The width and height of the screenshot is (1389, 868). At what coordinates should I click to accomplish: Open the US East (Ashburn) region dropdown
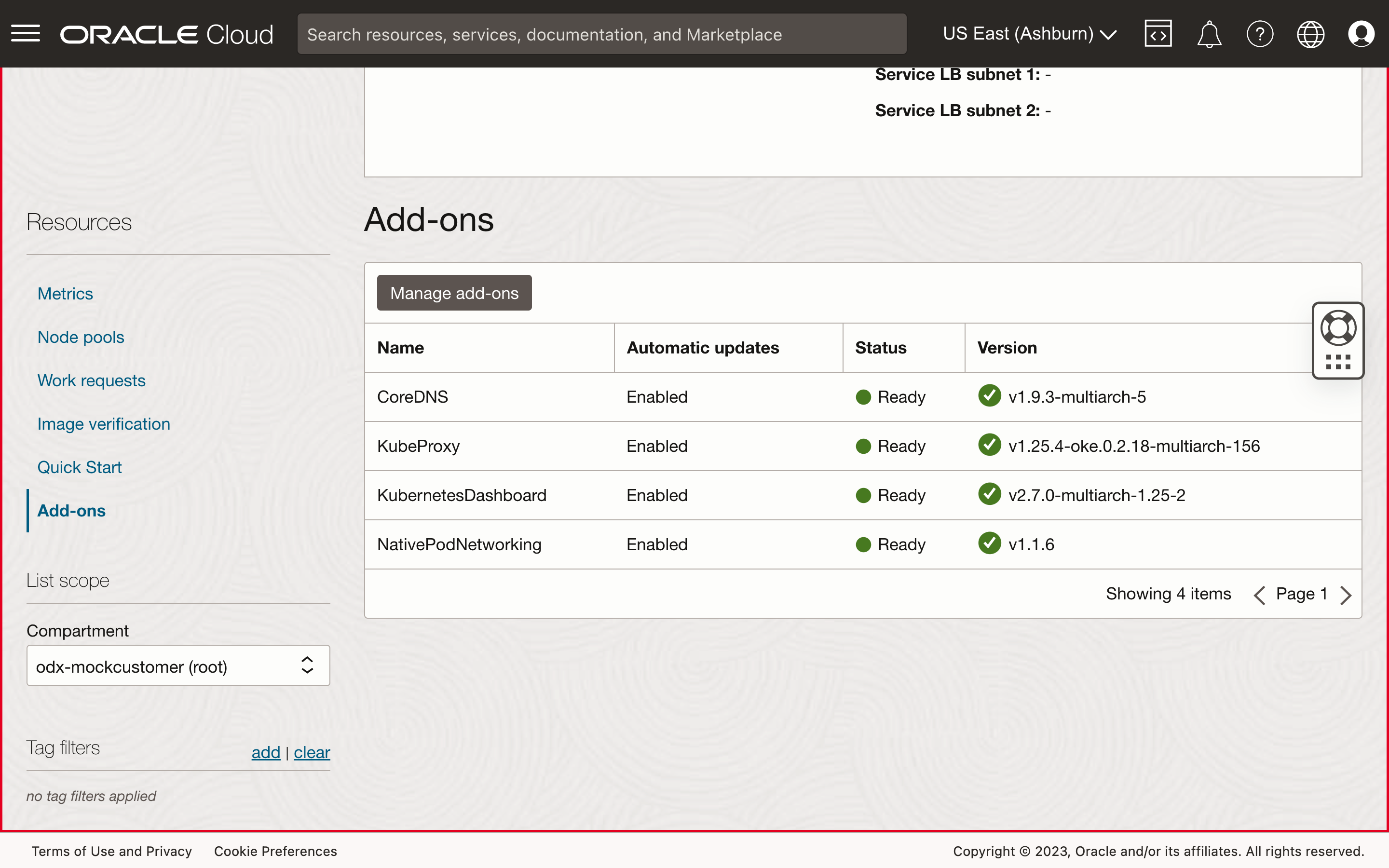pyautogui.click(x=1029, y=33)
